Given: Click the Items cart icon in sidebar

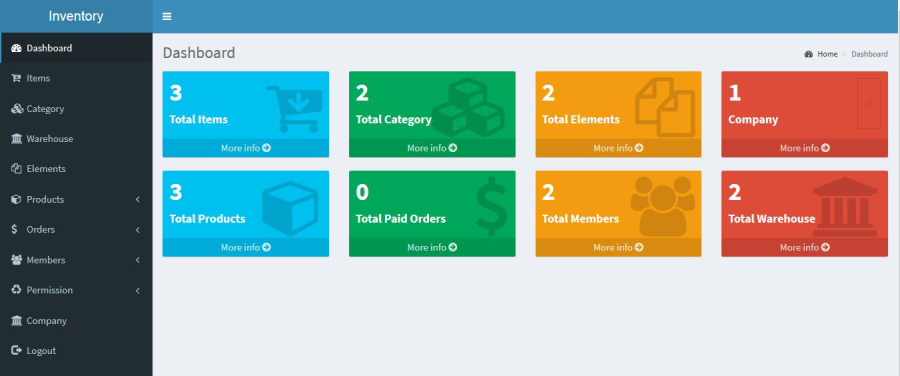Looking at the screenshot, I should click(x=16, y=78).
